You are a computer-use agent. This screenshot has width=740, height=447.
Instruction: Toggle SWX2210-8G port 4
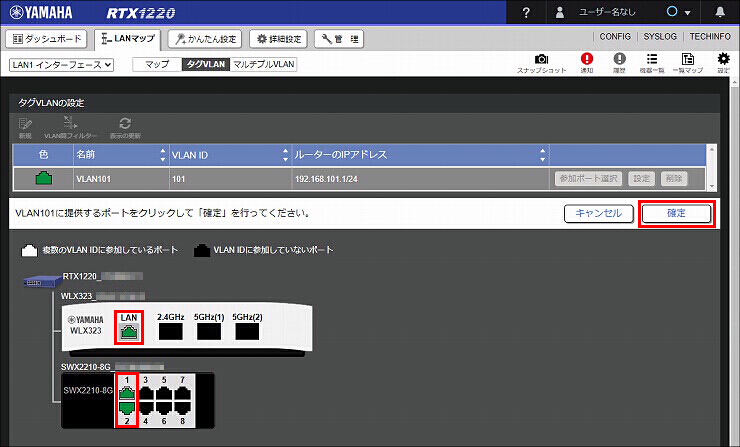(x=146, y=408)
